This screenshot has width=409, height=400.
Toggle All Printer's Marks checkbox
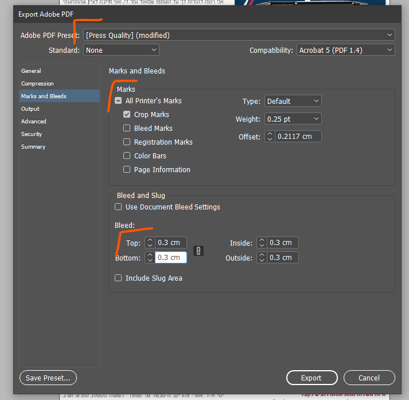(118, 101)
